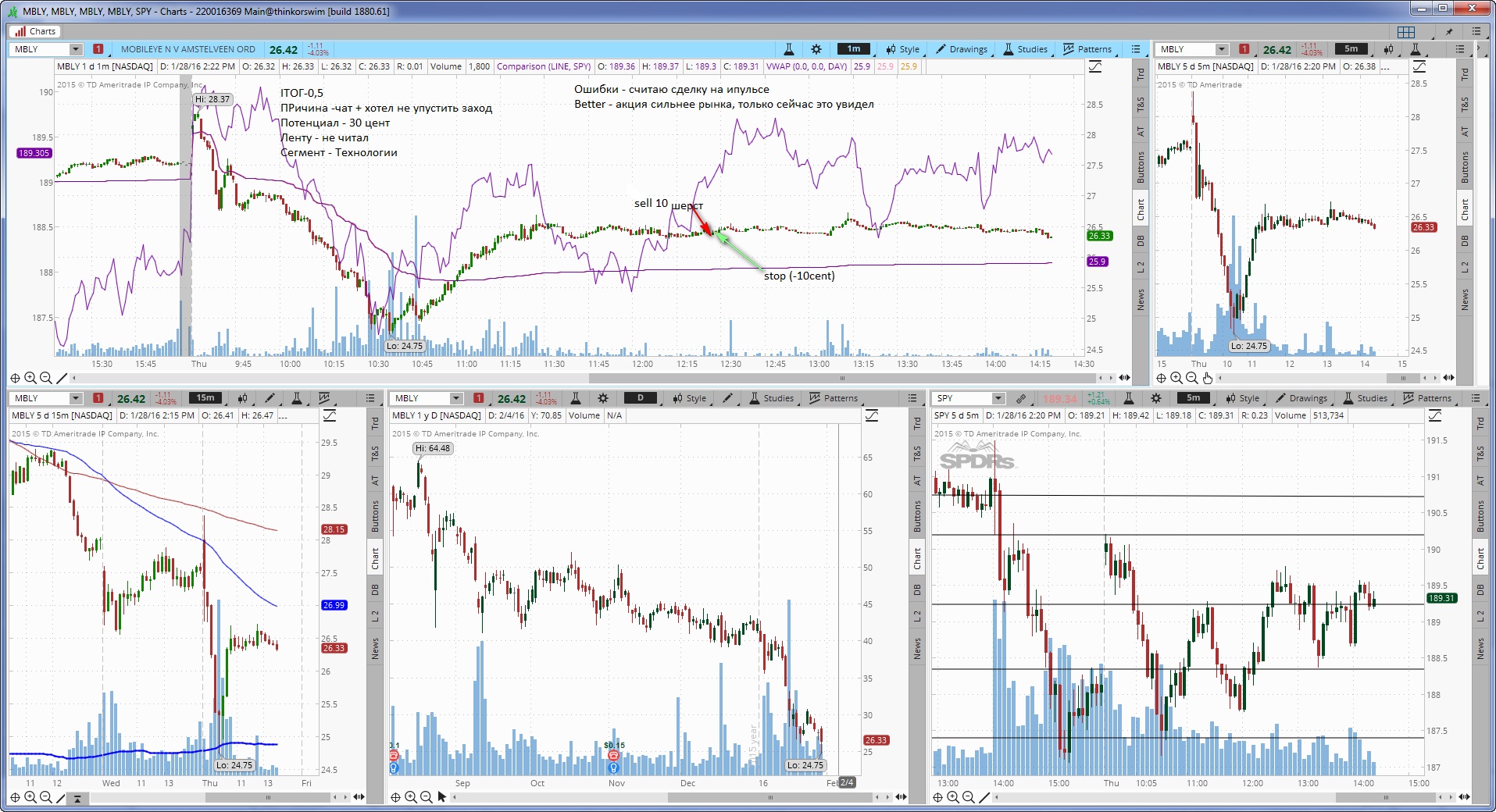Toggle News side tab of 1m chart
1496x812 pixels.
(x=1141, y=298)
